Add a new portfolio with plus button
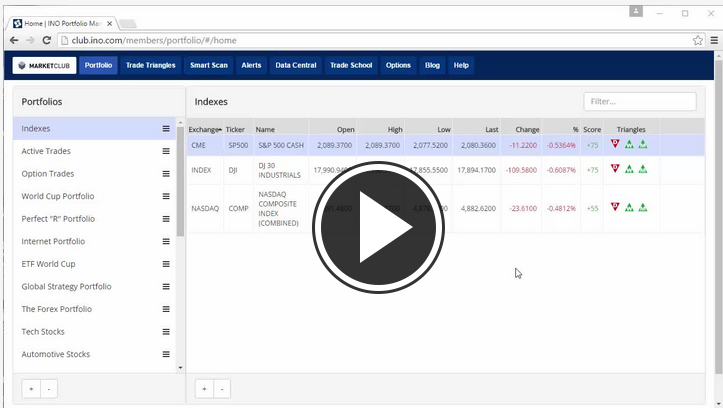723x408 pixels. pyautogui.click(x=31, y=388)
